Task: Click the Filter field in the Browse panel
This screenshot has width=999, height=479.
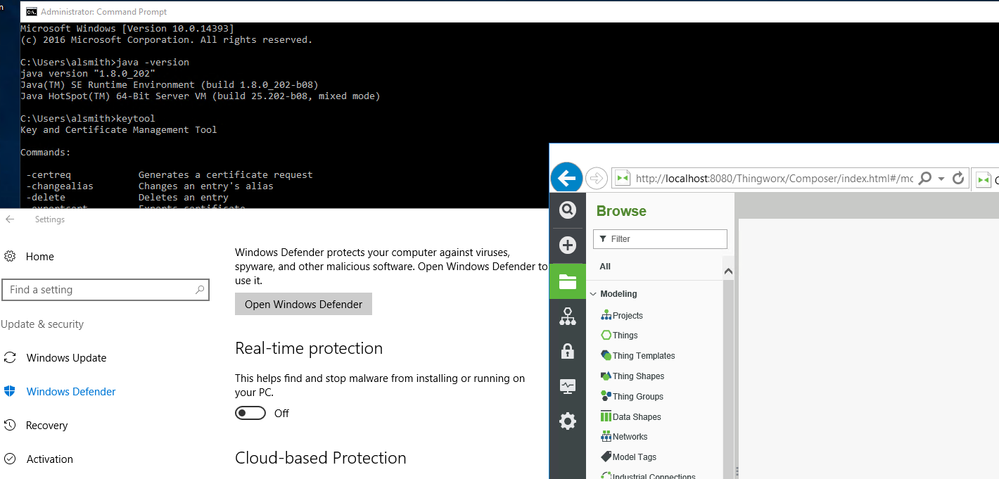Action: pyautogui.click(x=660, y=239)
